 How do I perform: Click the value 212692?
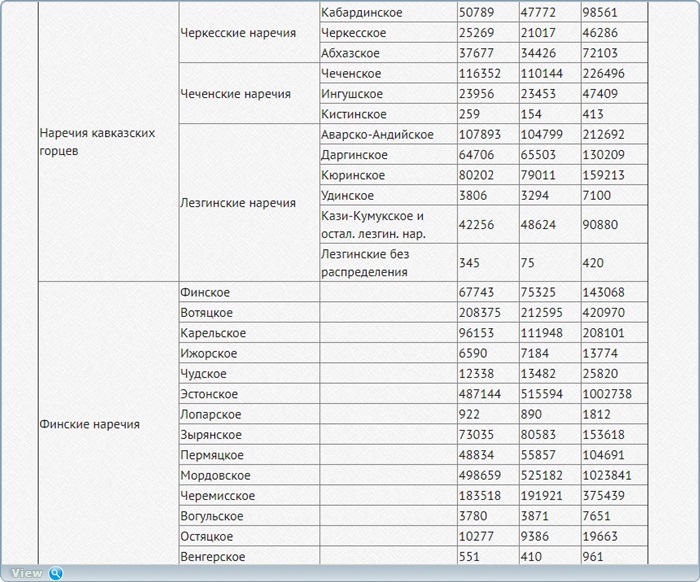tap(603, 134)
